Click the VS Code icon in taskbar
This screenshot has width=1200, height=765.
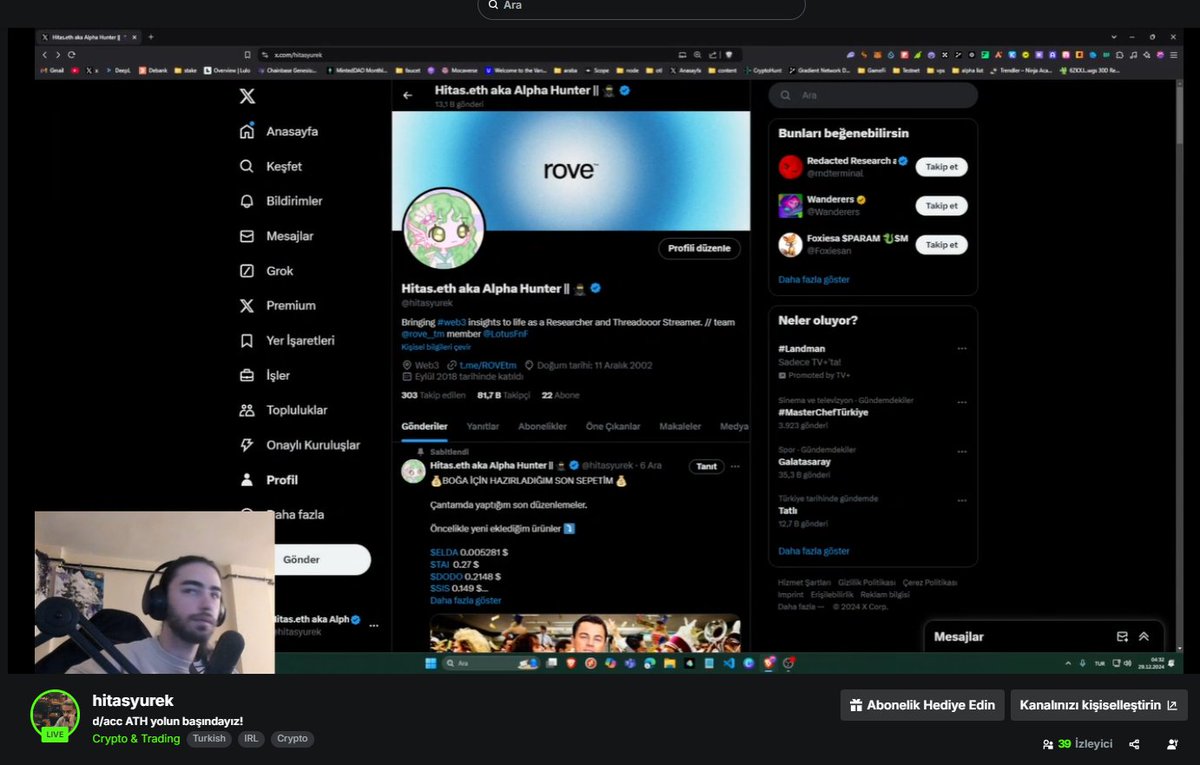(729, 663)
